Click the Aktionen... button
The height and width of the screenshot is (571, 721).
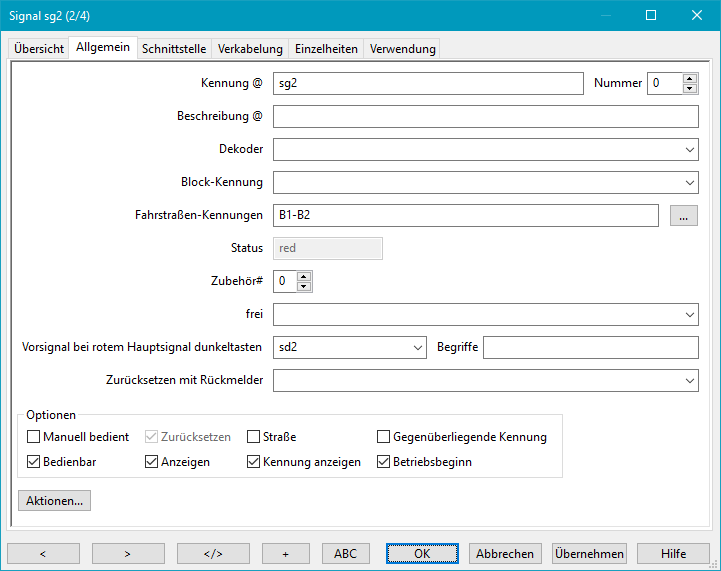click(54, 500)
